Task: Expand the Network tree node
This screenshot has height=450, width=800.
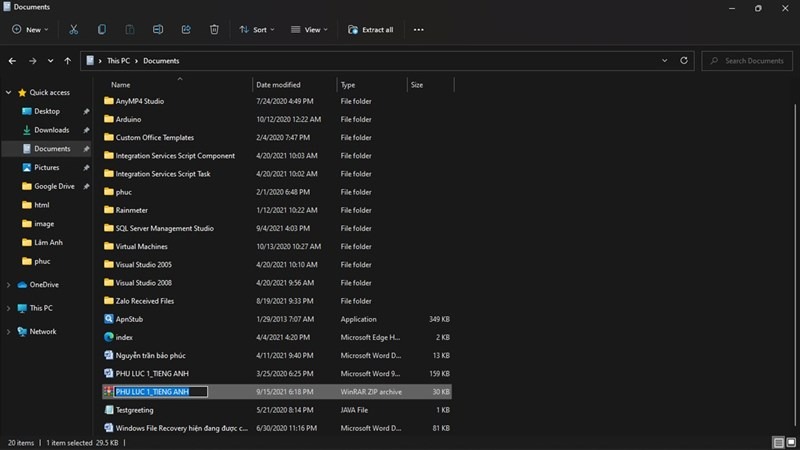Action: (8, 332)
